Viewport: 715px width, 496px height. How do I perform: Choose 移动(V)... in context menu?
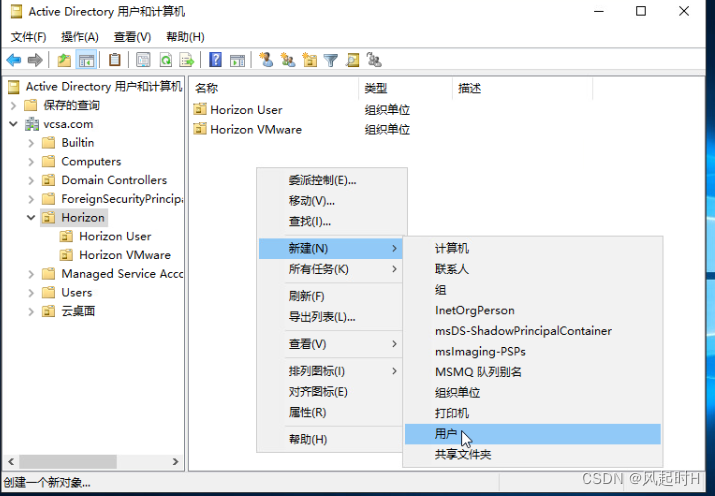(332, 201)
